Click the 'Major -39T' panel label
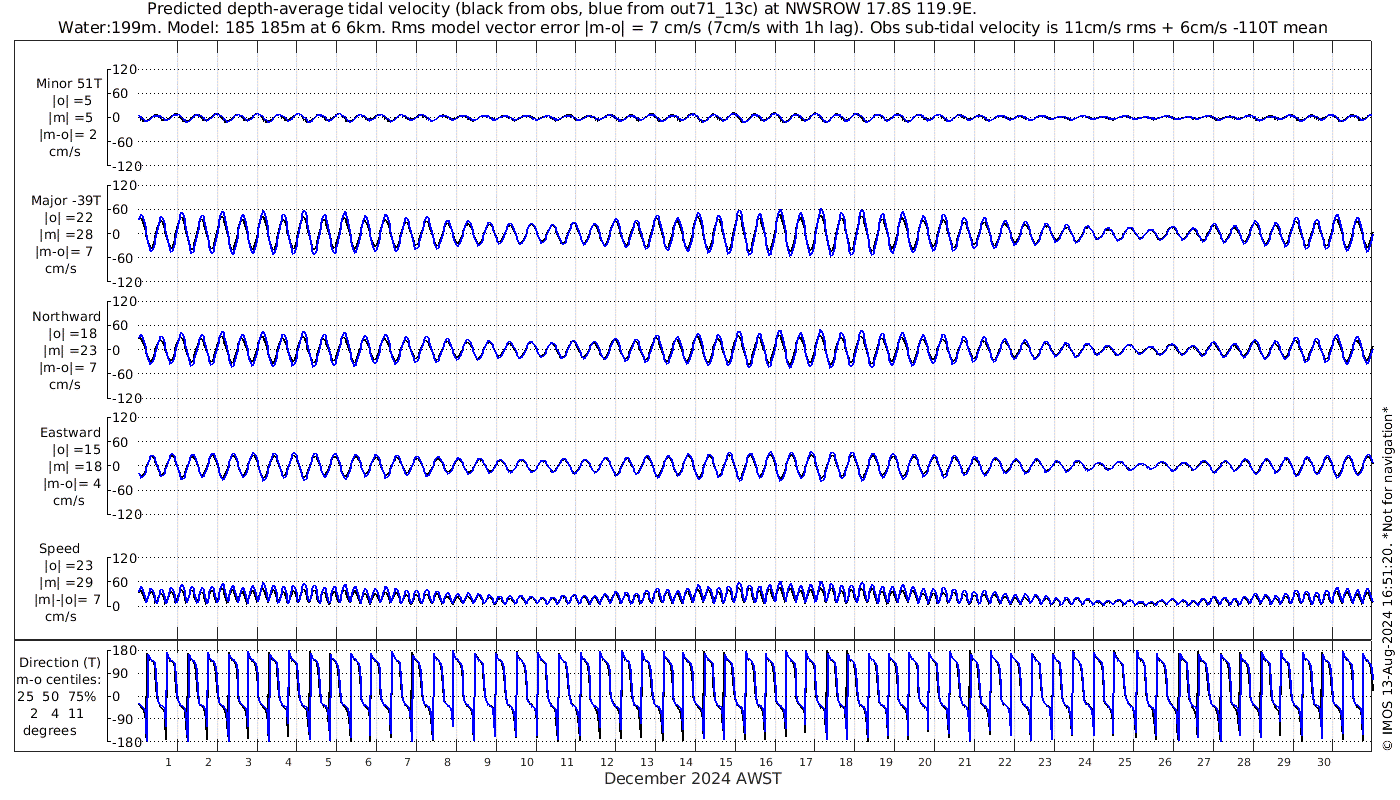Image resolution: width=1400 pixels, height=800 pixels. [x=65, y=200]
